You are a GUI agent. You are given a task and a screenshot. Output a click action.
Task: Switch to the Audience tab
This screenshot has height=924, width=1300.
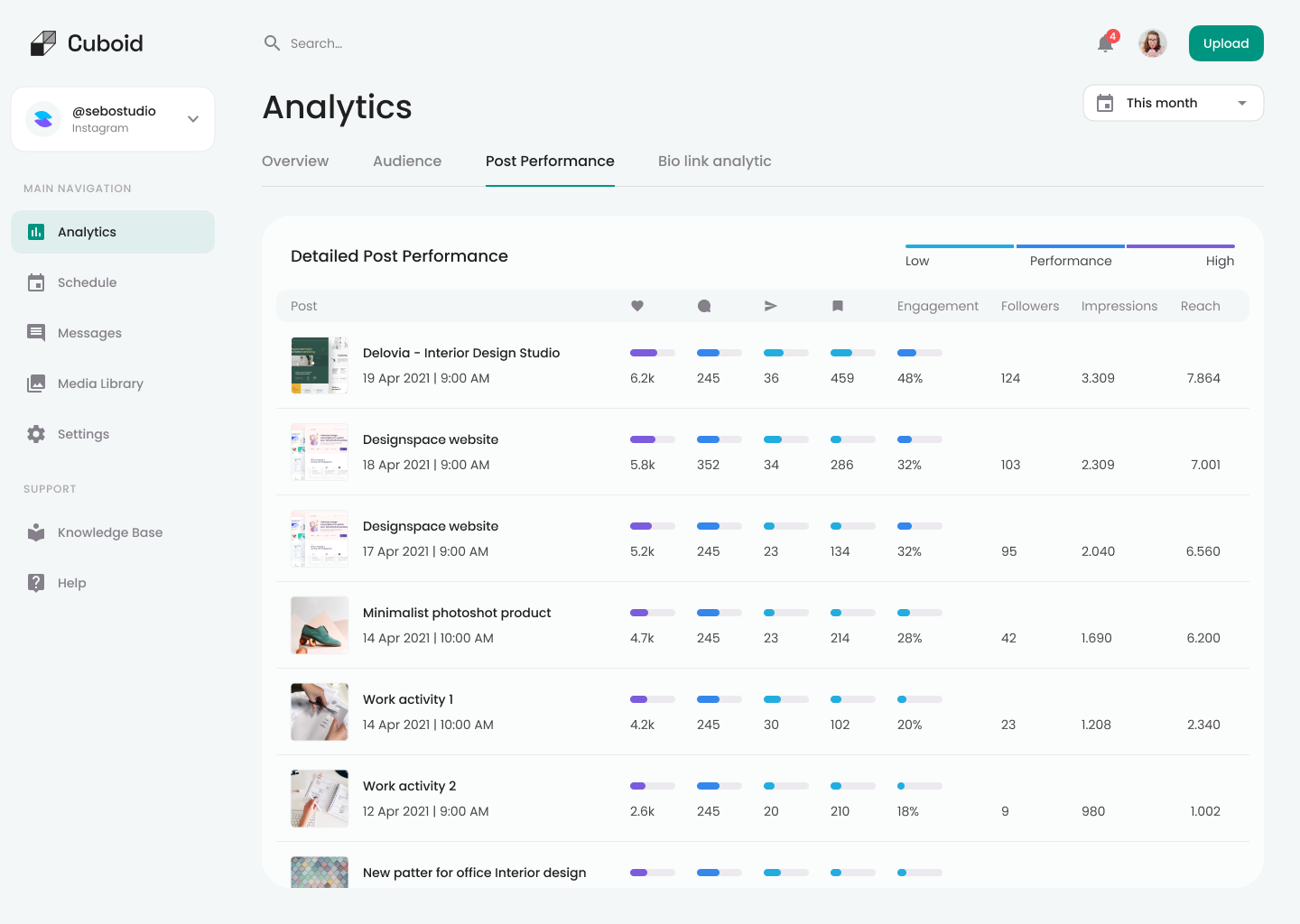[406, 161]
